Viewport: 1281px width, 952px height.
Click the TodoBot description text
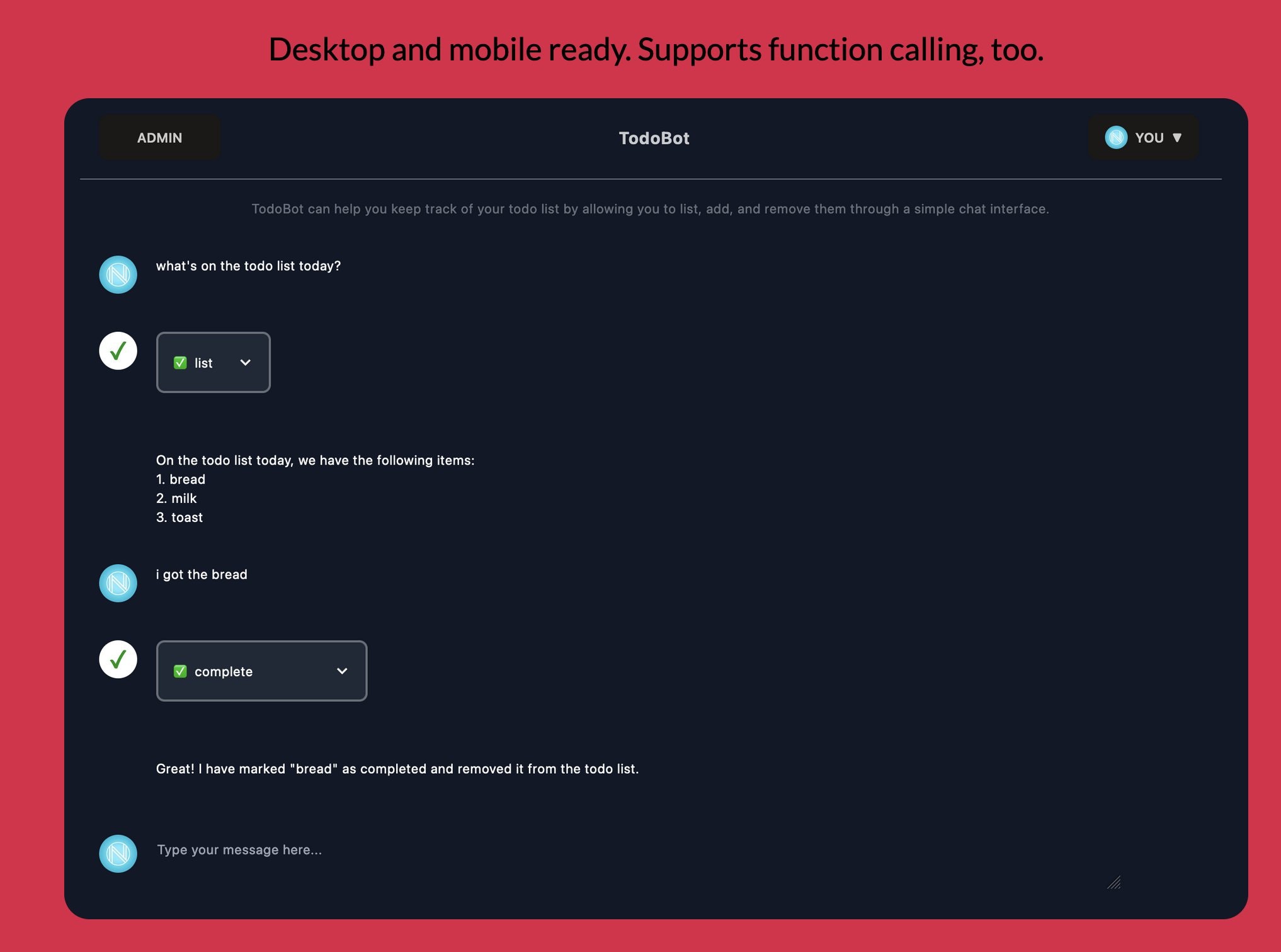650,209
